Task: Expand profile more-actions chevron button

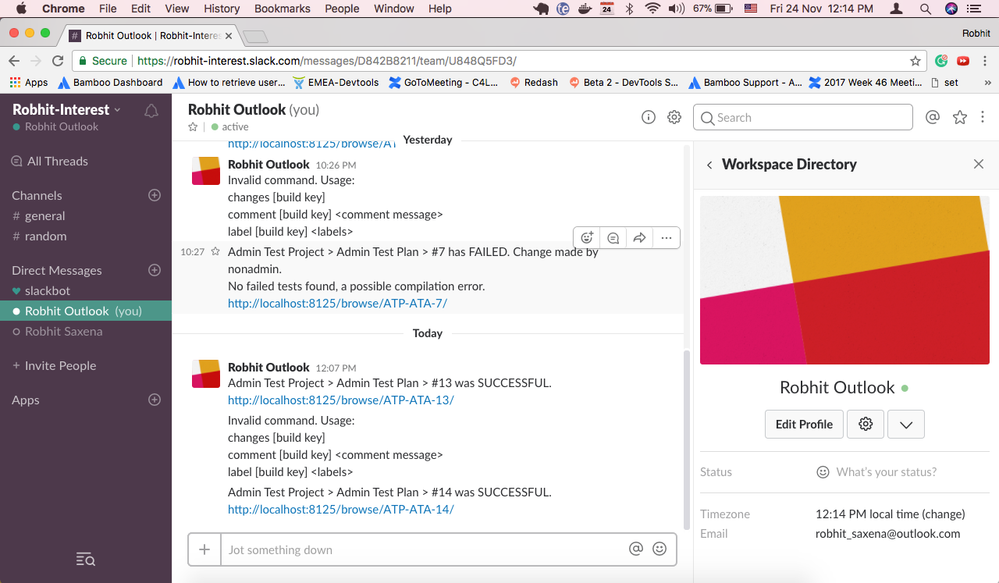Action: pos(906,424)
